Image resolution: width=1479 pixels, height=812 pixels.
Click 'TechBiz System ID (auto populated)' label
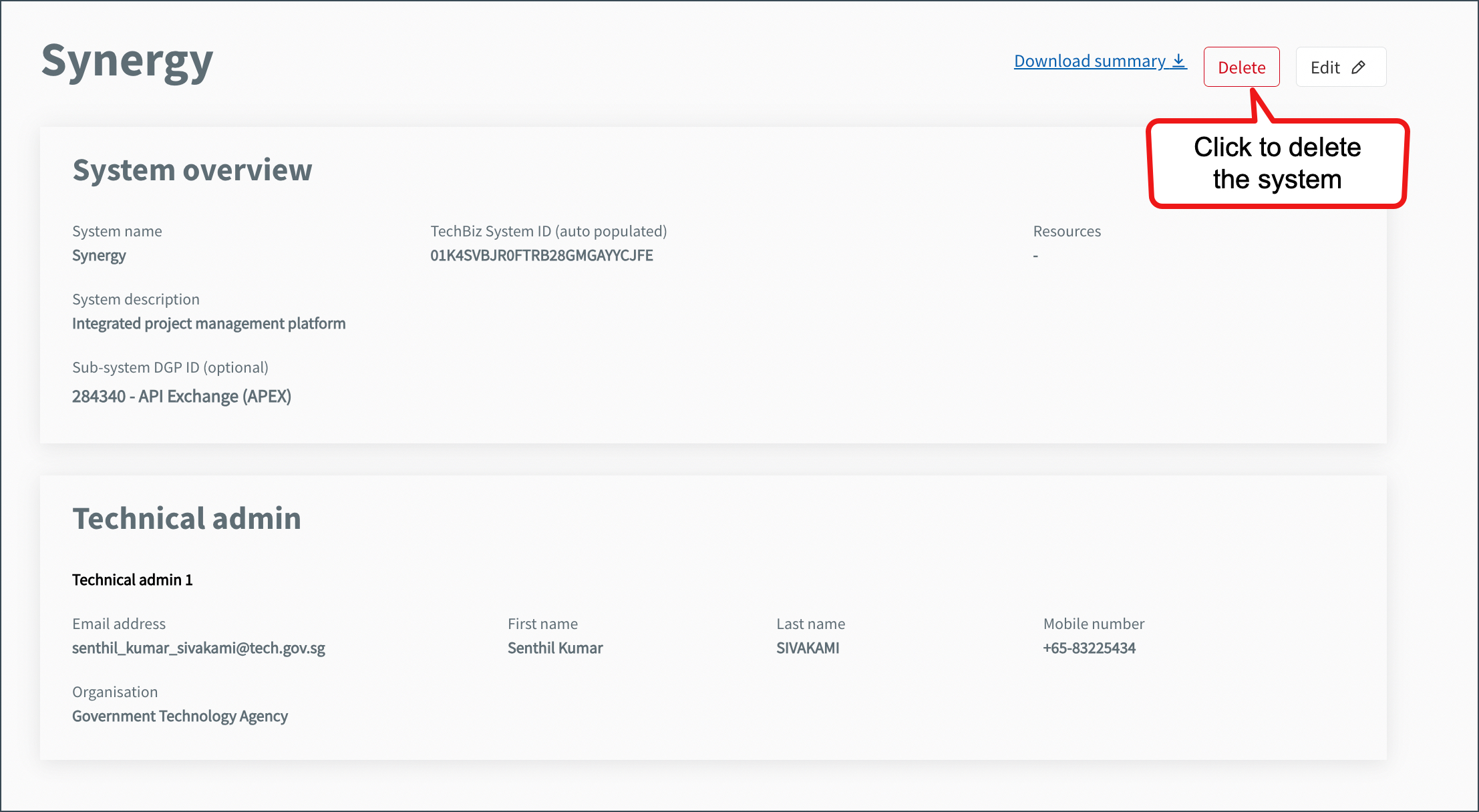point(548,231)
